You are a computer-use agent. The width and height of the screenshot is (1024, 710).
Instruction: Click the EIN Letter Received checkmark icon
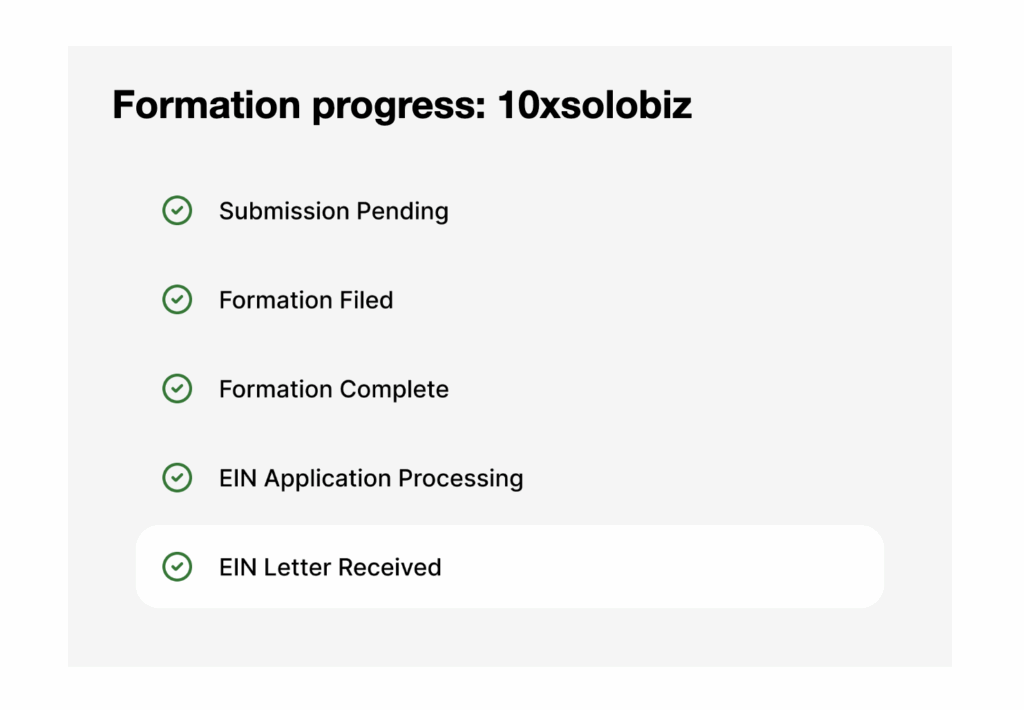[177, 567]
